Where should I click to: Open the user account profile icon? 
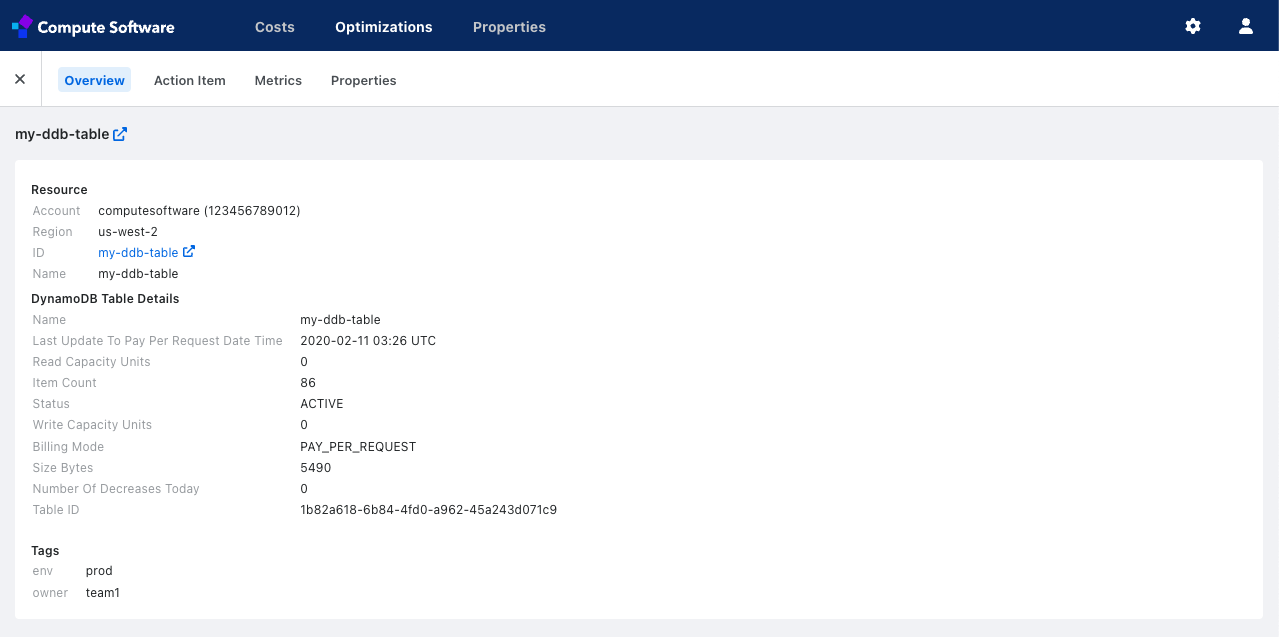click(1246, 27)
